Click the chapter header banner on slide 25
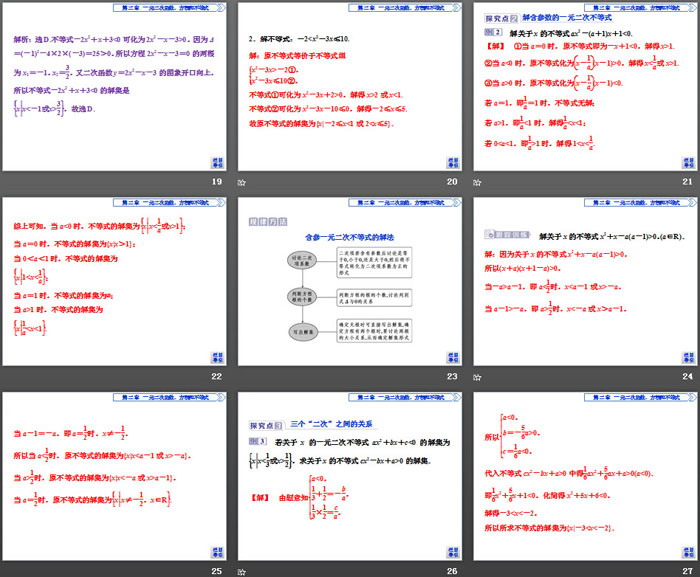The height and width of the screenshot is (577, 700). [169, 397]
